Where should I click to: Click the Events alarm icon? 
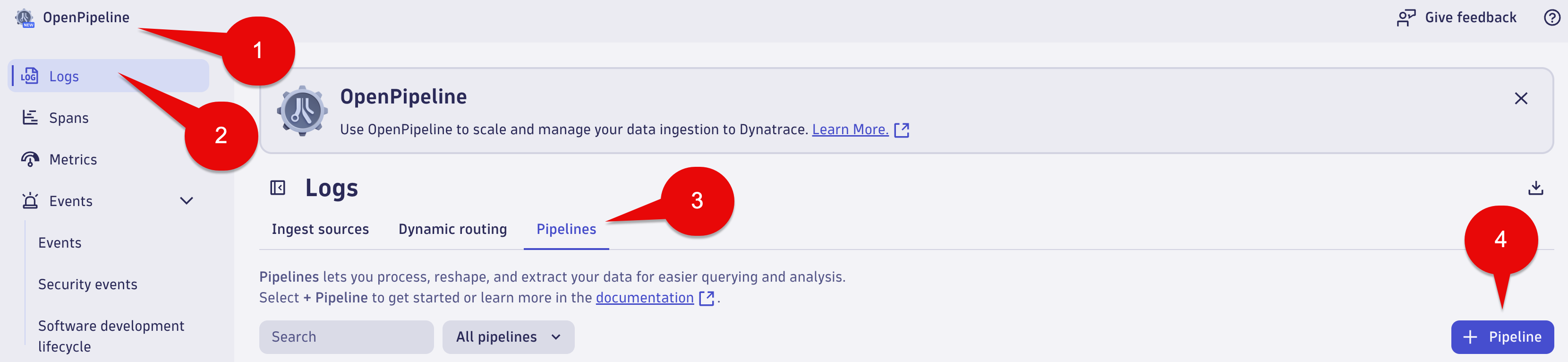[30, 200]
